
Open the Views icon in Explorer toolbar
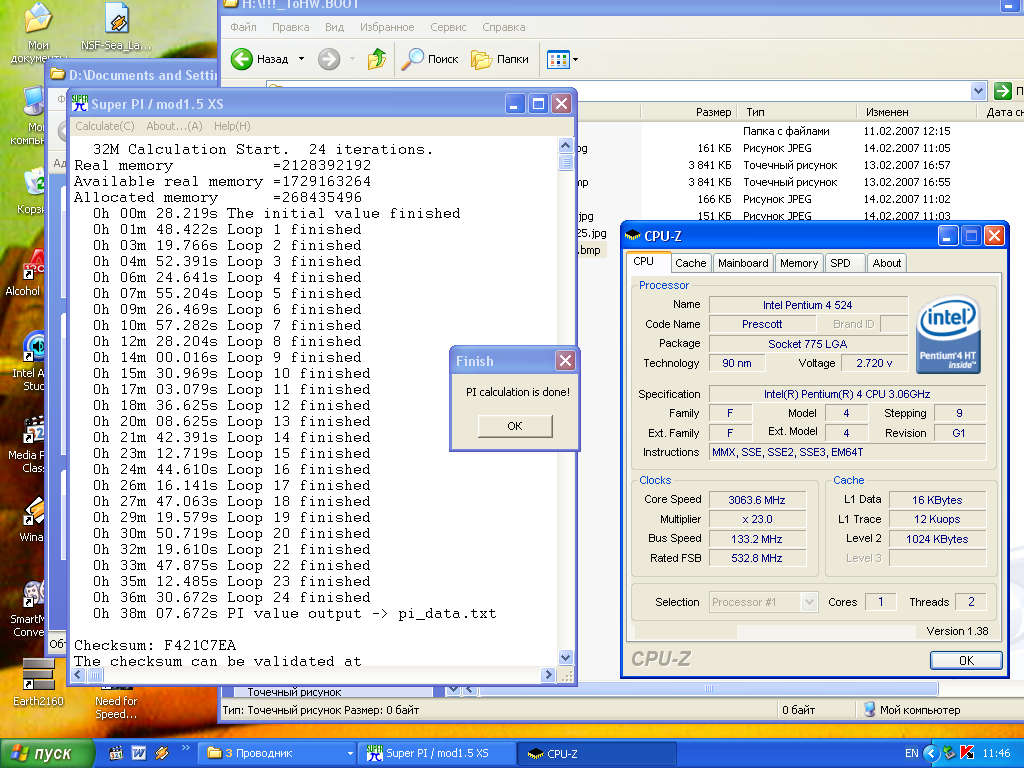tap(558, 59)
